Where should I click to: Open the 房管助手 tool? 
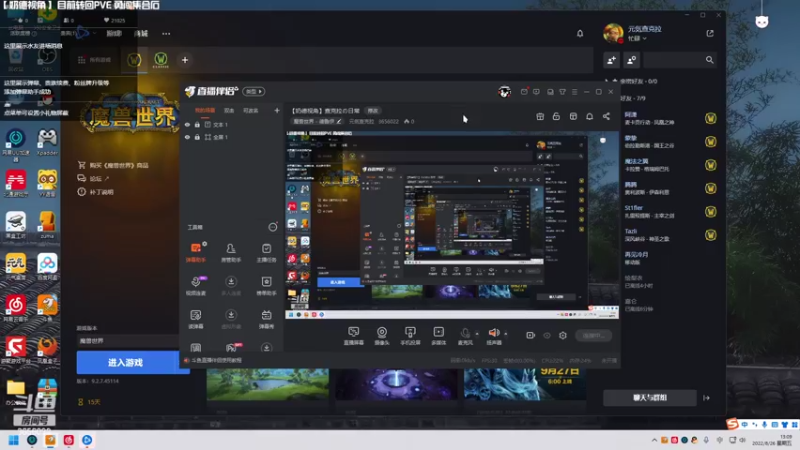point(231,253)
